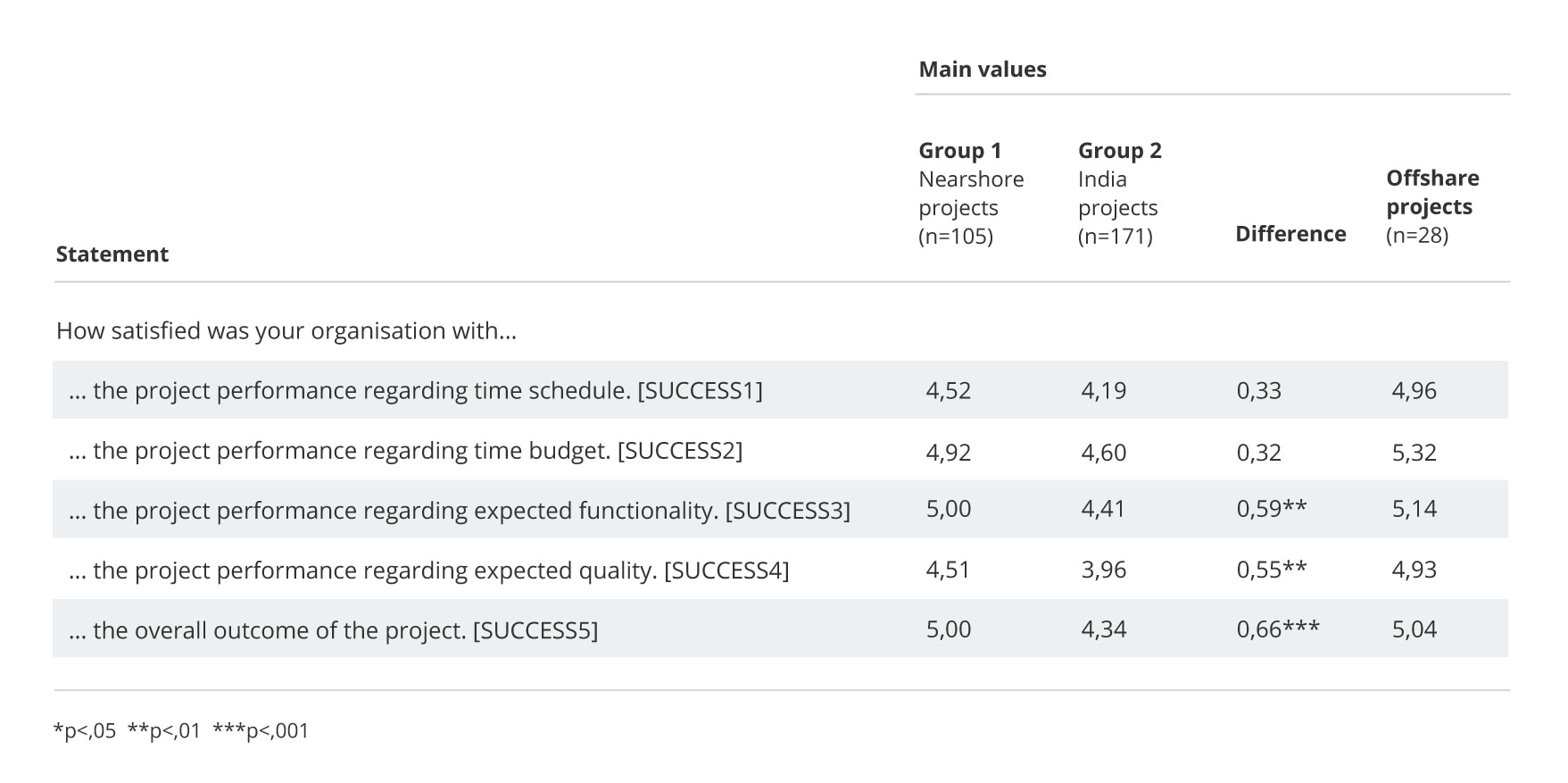This screenshot has width=1568, height=783.
Task: Select the Group 2 India projects header
Action: click(1119, 193)
